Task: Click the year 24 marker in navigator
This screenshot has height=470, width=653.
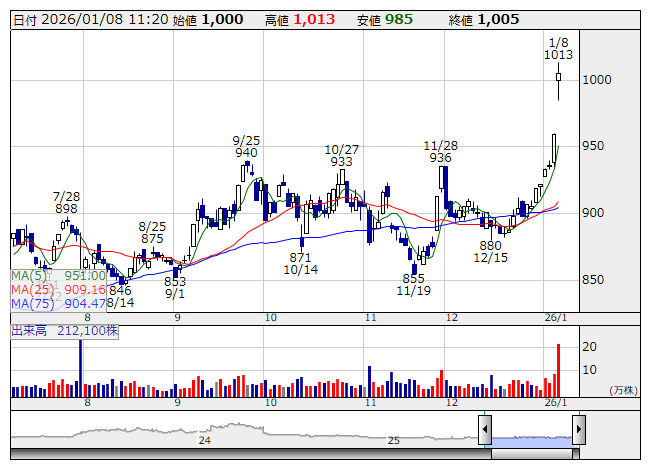Action: coord(204,440)
